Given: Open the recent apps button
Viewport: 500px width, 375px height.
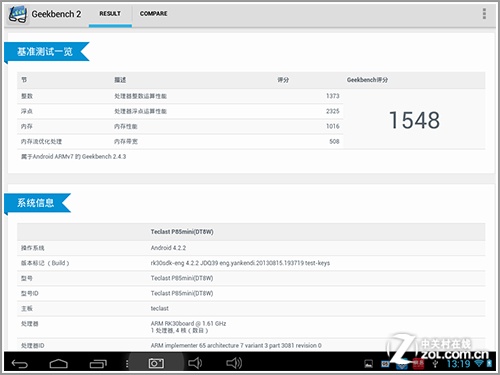Looking at the screenshot, I should [98, 364].
